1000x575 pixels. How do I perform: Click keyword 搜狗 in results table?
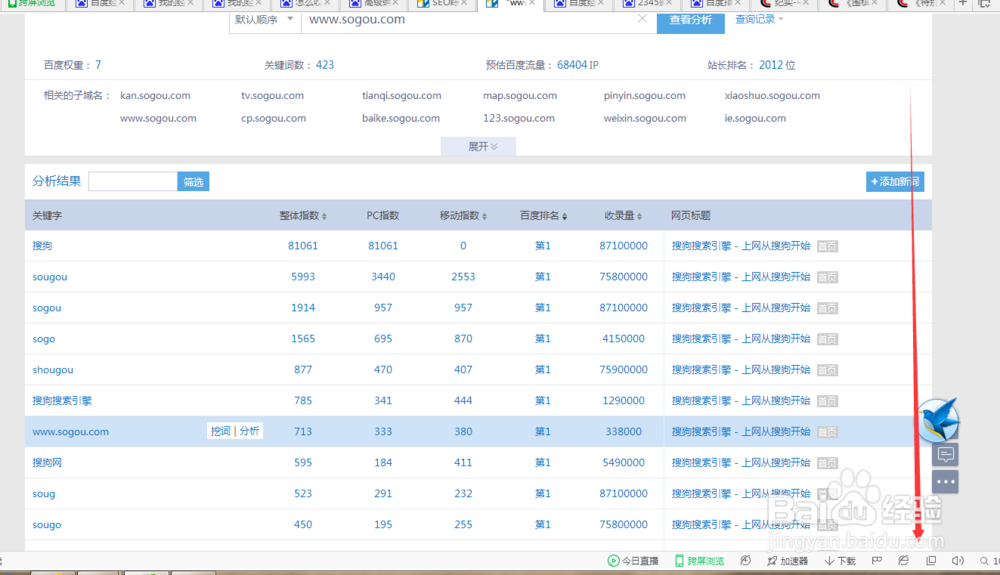click(x=42, y=246)
